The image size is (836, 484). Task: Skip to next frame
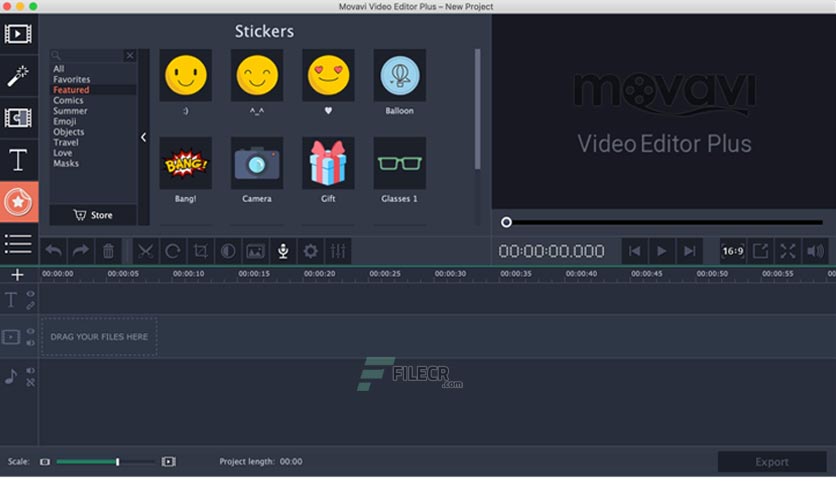point(689,251)
